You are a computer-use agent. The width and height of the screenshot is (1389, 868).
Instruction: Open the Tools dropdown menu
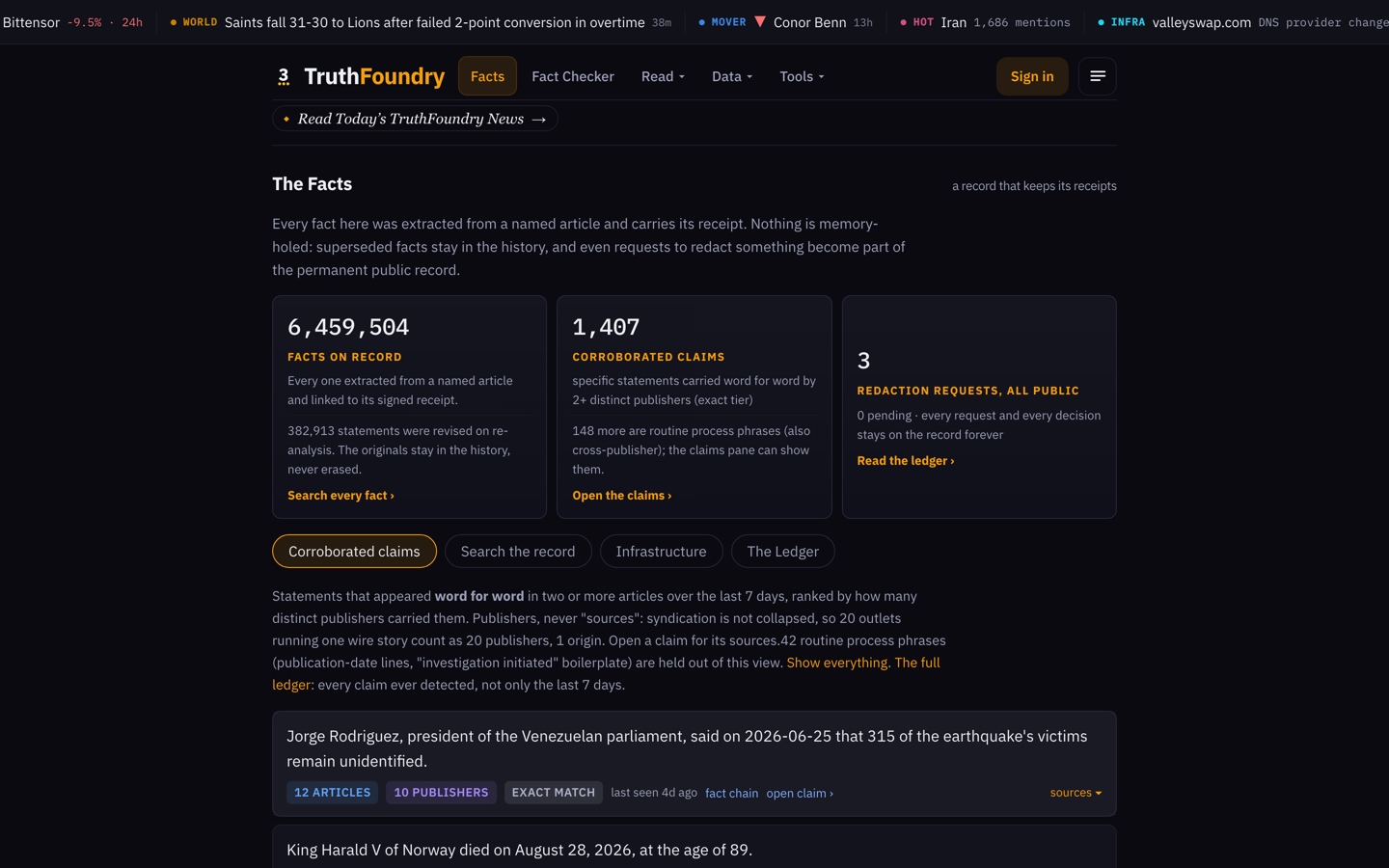tap(802, 76)
